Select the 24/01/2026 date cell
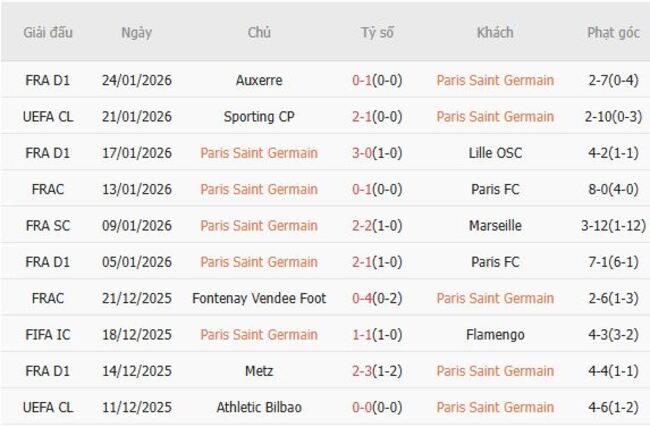The width and height of the screenshot is (650, 427). 136,80
